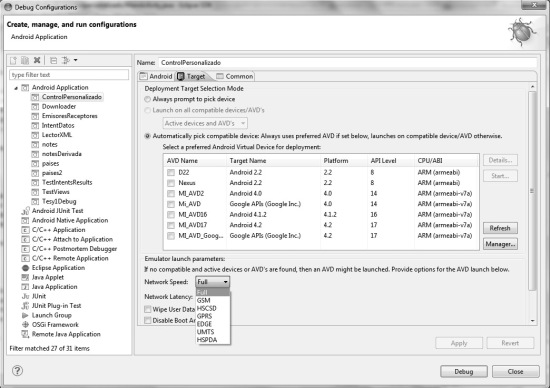
Task: Delete selected launch configuration icon
Action: (x=37, y=60)
